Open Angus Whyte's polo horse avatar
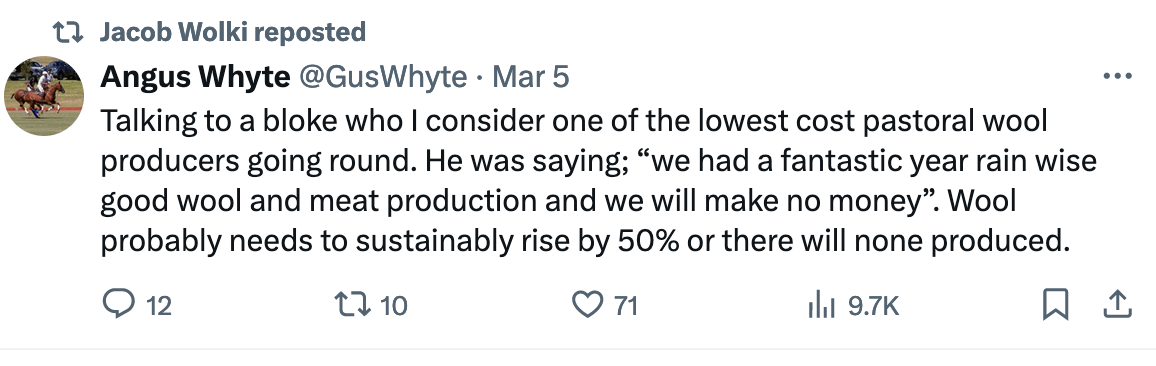The width and height of the screenshot is (1156, 366). 44,96
